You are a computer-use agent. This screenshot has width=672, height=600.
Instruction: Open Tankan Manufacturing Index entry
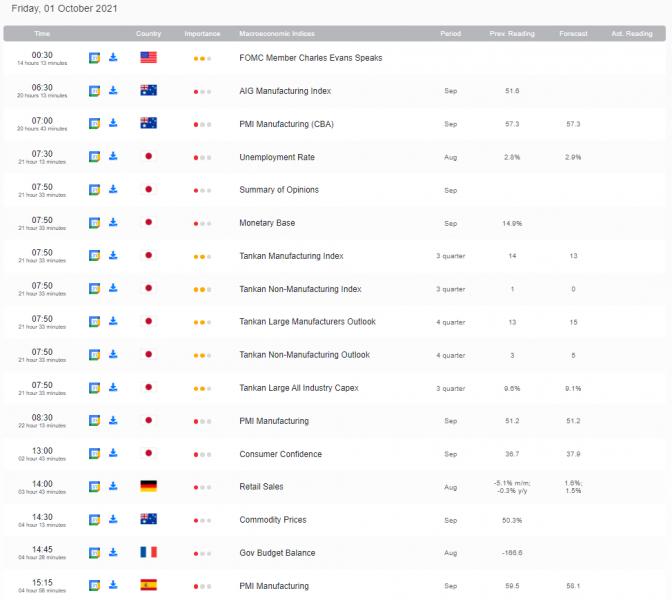click(291, 256)
